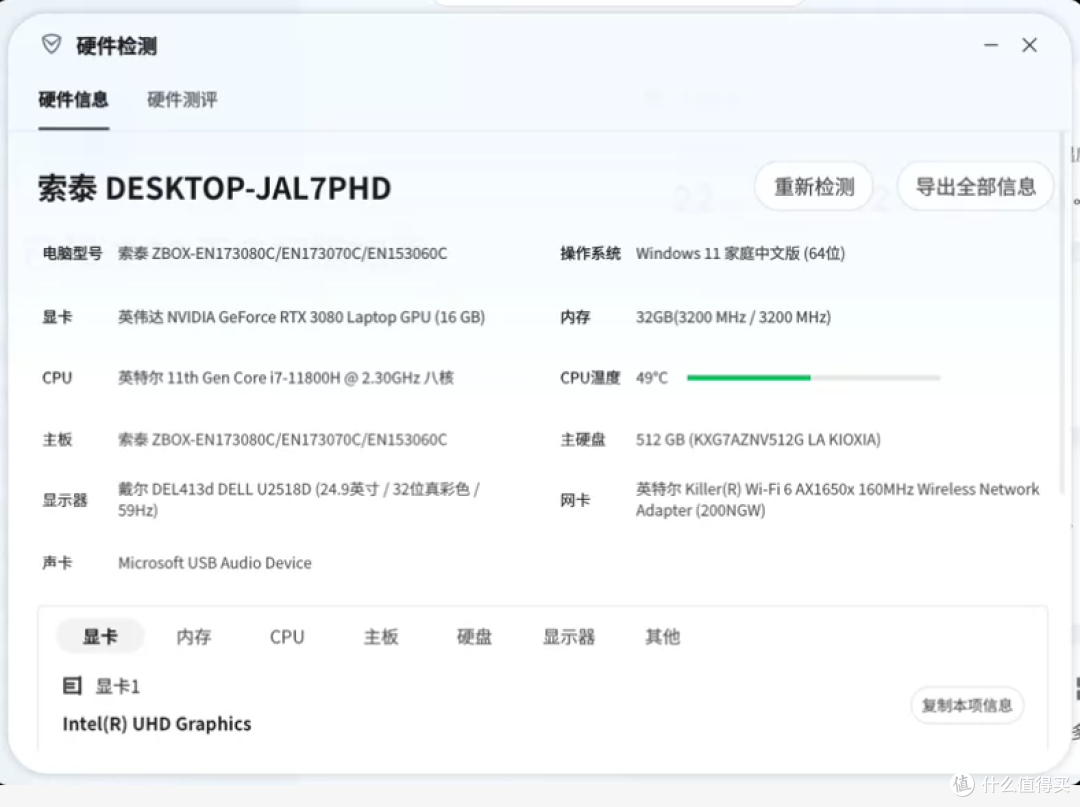Click the 显卡1 card icon
Screen dimensions: 1080x807
coord(72,686)
